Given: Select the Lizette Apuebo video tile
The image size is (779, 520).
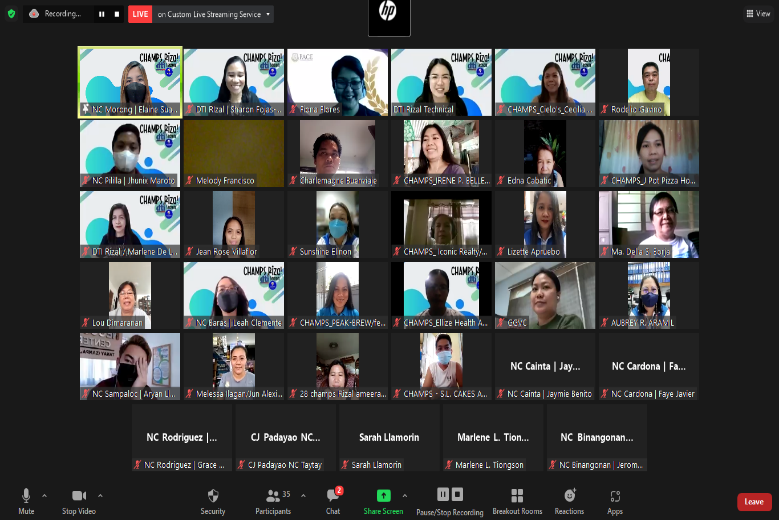Looking at the screenshot, I should click(x=545, y=224).
